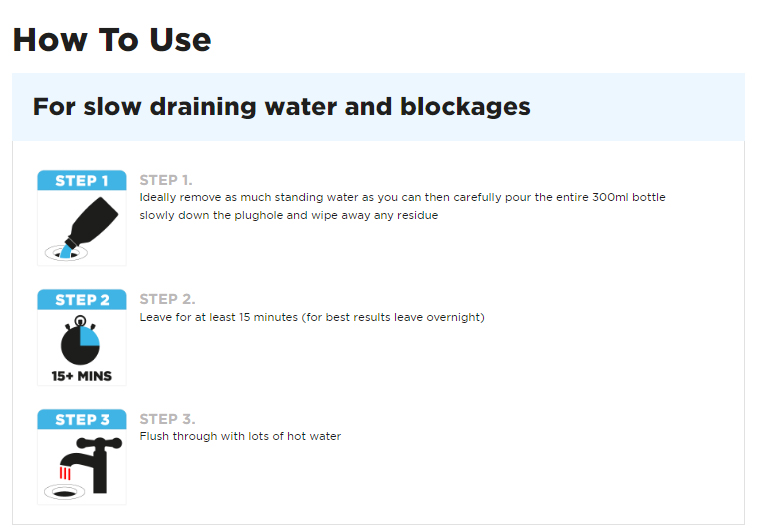Click the blue STEP 1 badge label
The image size is (758, 528).
[x=82, y=180]
